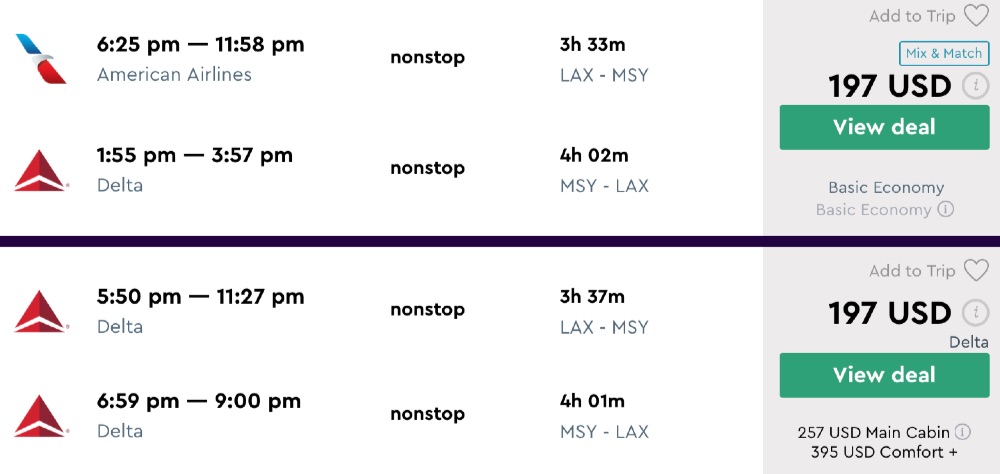Click second Add to Trip text

coord(912,271)
